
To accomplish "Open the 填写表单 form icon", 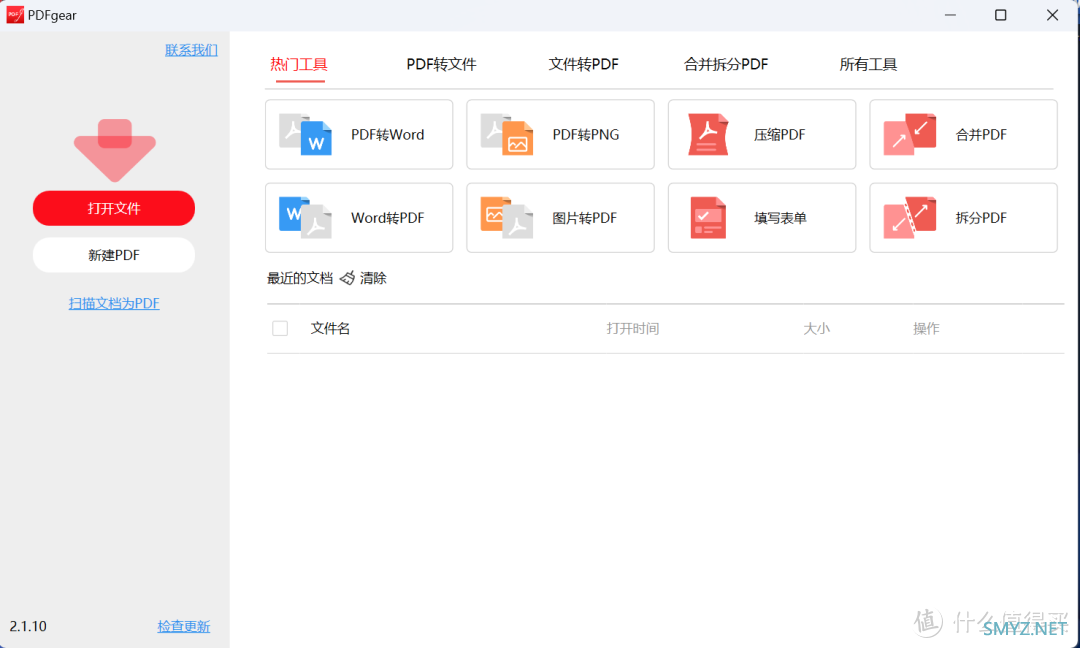I will [708, 218].
